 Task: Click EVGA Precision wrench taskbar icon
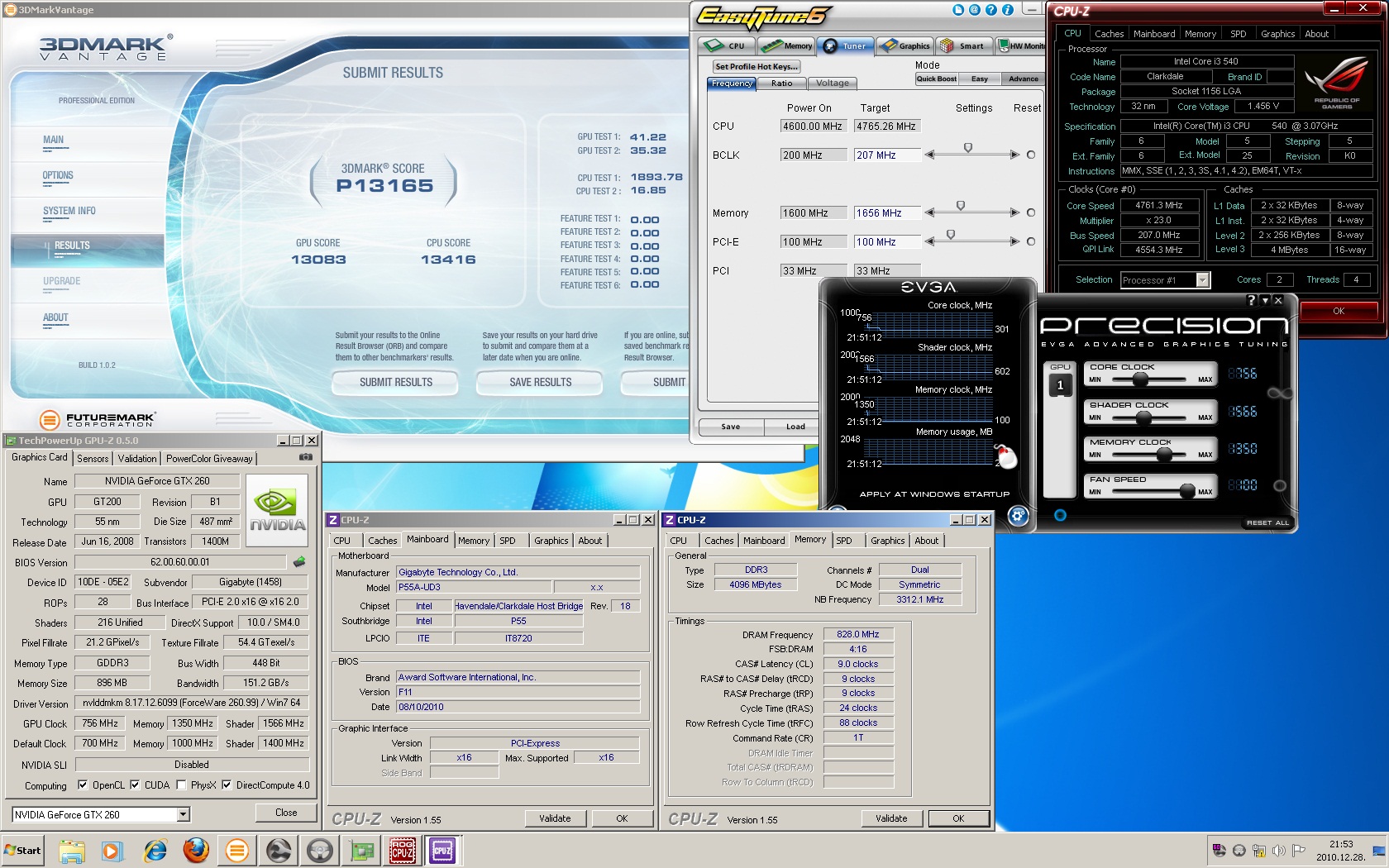279,850
